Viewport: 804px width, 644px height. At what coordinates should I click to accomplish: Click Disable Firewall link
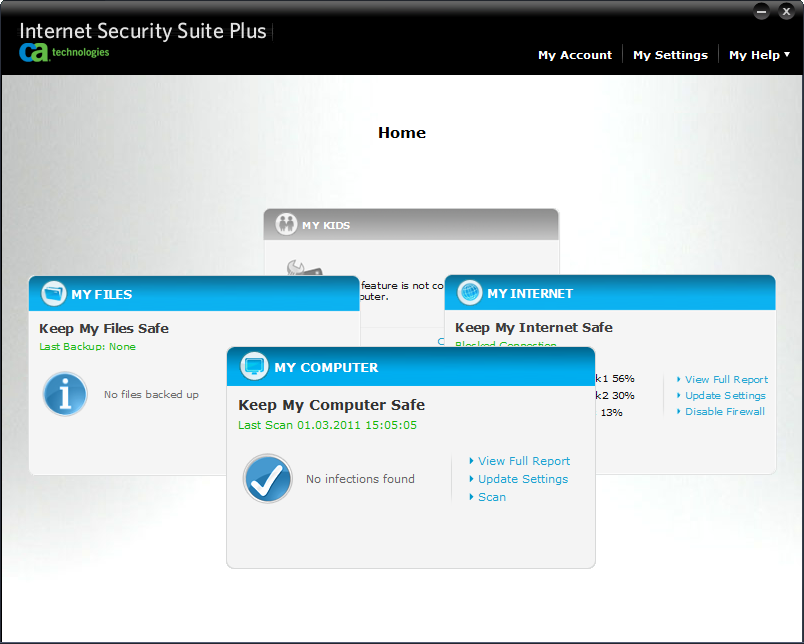[x=724, y=411]
